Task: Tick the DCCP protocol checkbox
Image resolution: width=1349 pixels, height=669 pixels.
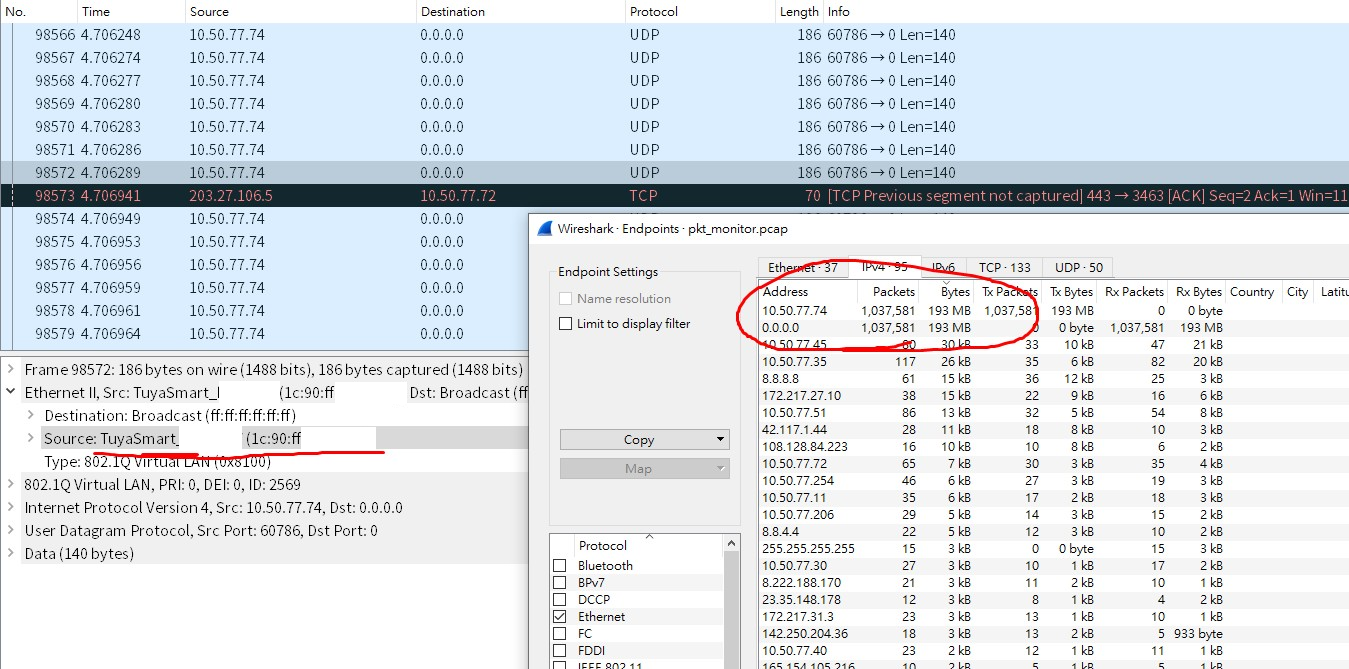Action: (x=560, y=600)
